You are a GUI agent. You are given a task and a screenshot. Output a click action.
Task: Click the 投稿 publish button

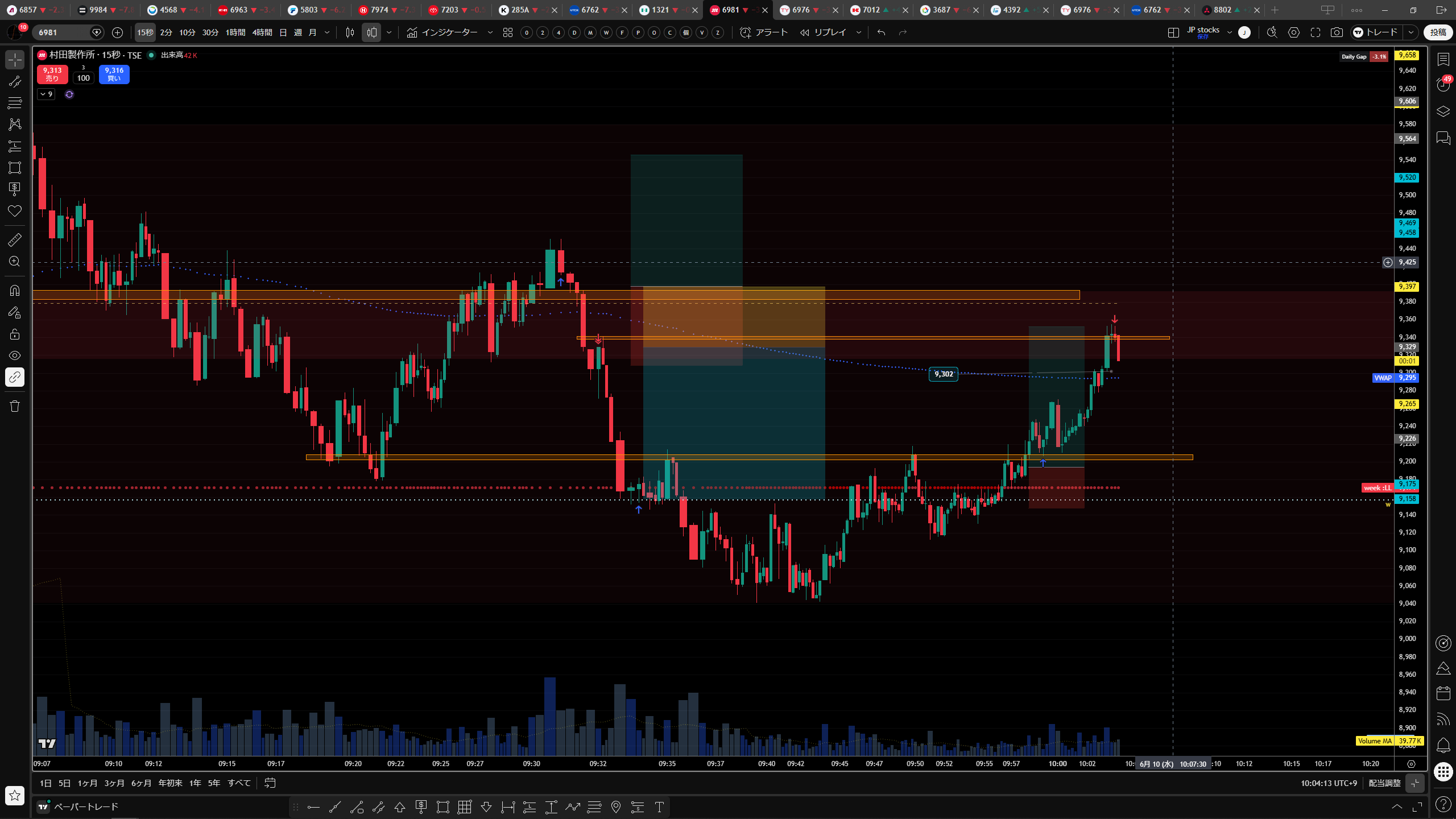(x=1438, y=32)
